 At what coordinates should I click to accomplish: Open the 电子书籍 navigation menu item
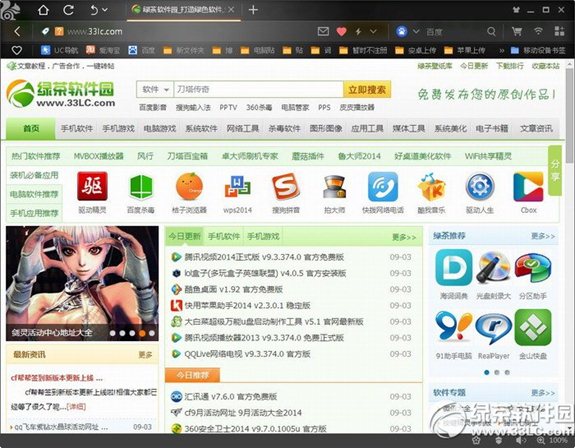coord(492,128)
